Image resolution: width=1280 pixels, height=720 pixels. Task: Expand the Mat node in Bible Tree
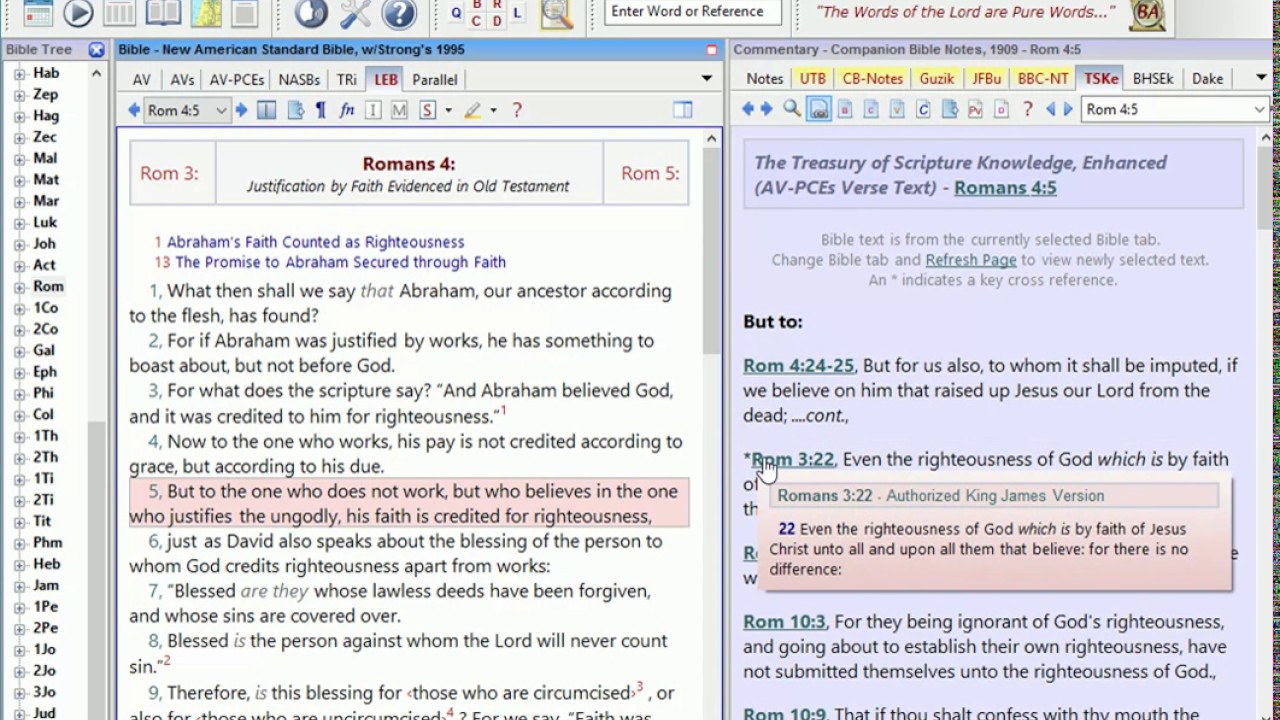tap(19, 180)
